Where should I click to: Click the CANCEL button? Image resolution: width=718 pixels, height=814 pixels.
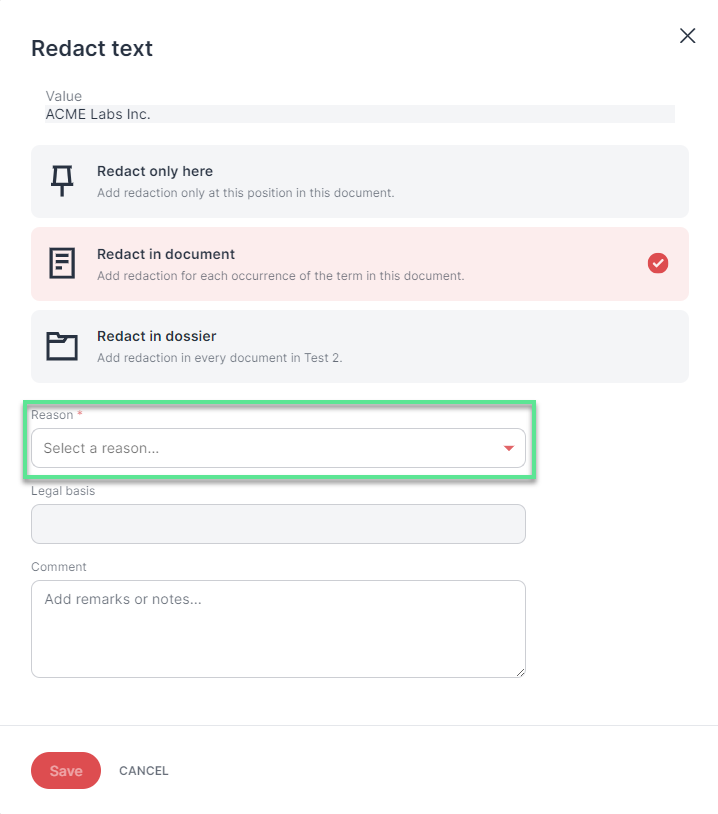pos(144,771)
